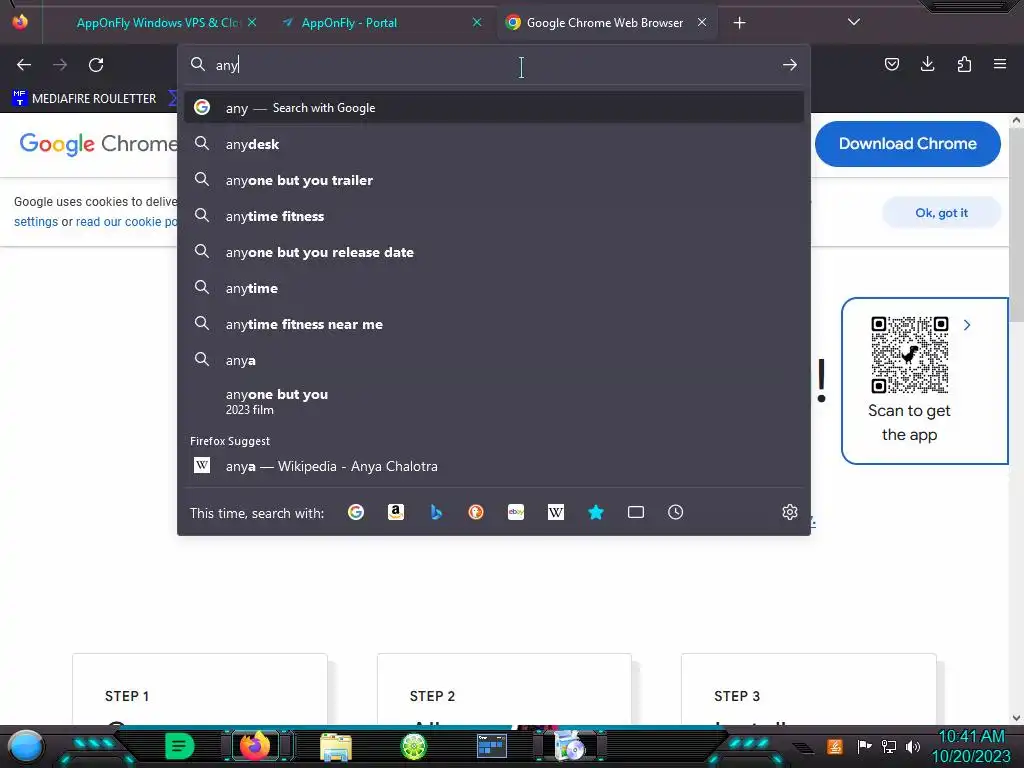Screen dimensions: 1024x768
Task: Open a new tab with plus button
Action: point(739,23)
